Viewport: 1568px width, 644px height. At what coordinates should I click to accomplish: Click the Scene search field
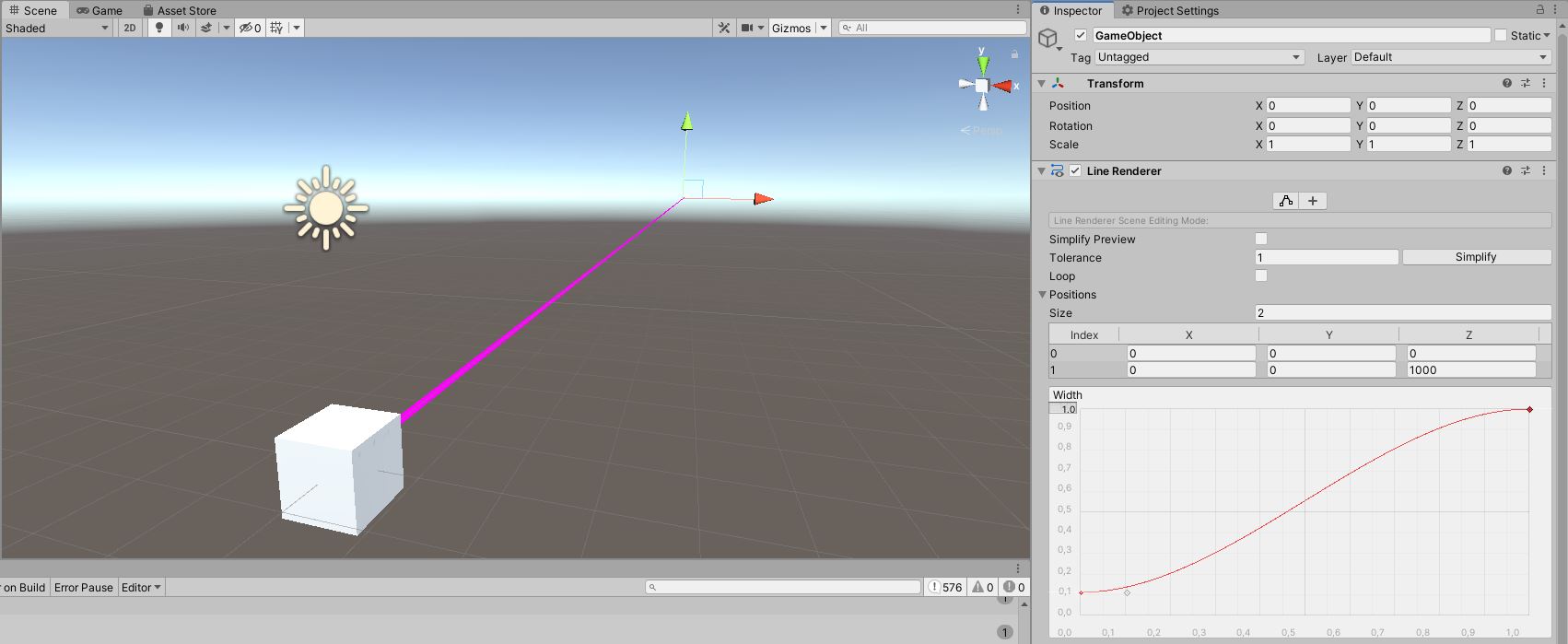pos(932,28)
